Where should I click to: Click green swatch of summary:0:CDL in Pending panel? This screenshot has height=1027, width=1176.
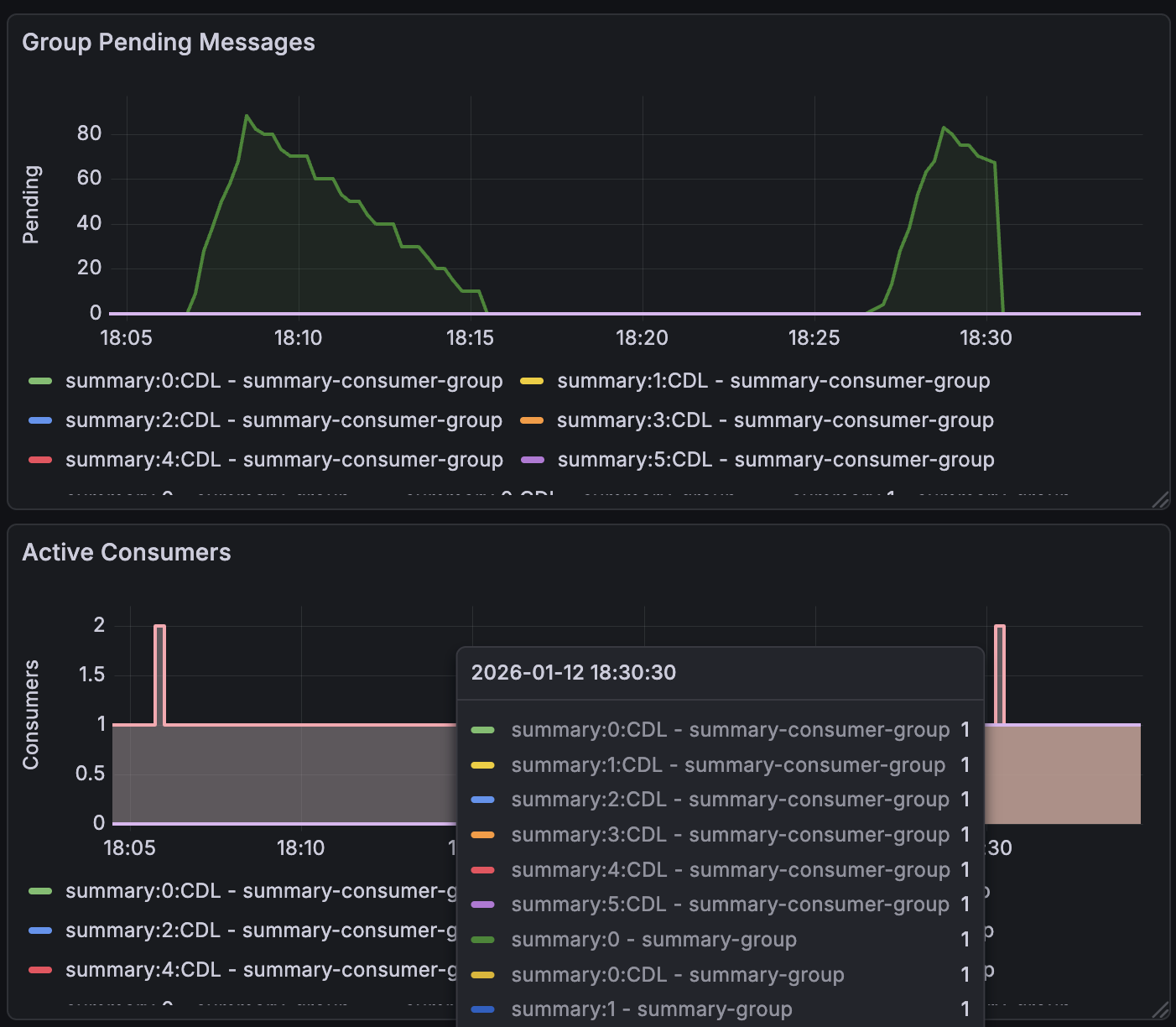pos(40,381)
